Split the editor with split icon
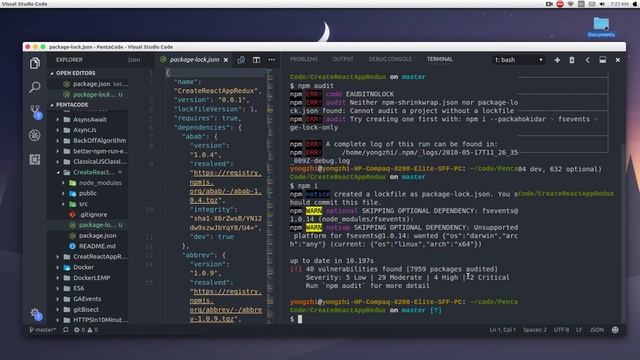Image resolution: width=640 pixels, height=360 pixels. [256, 60]
